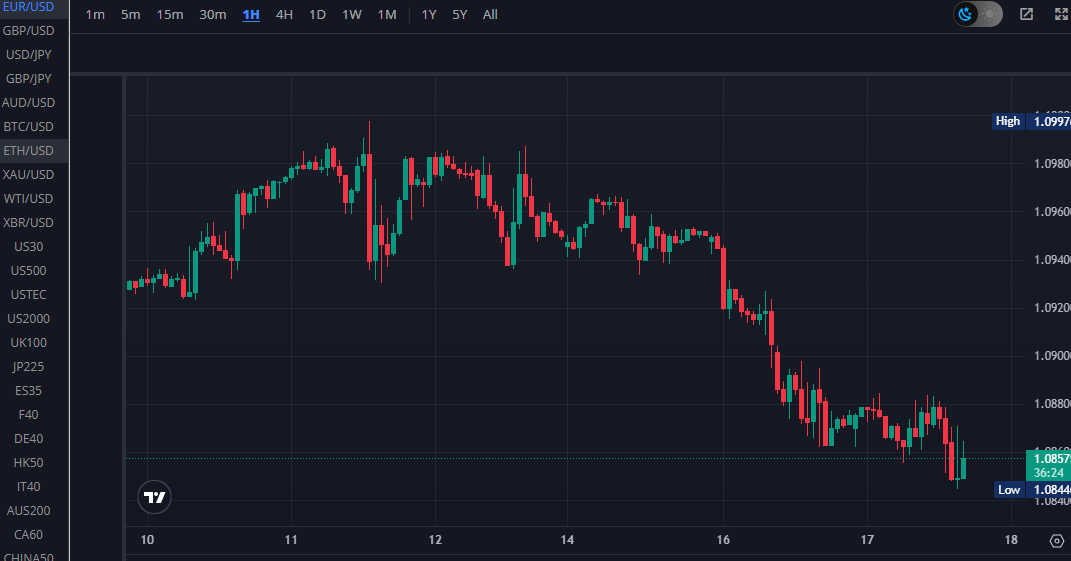Switch to the 1D timeframe
The height and width of the screenshot is (561, 1071).
[317, 14]
